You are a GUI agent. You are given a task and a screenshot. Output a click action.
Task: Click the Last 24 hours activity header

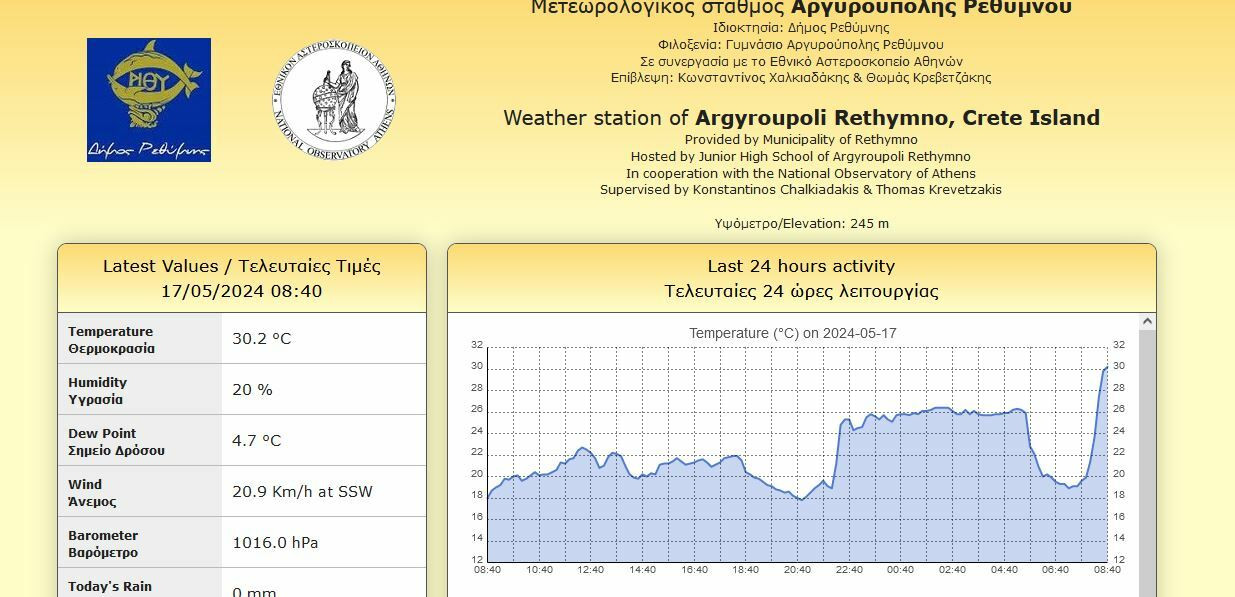coord(801,279)
